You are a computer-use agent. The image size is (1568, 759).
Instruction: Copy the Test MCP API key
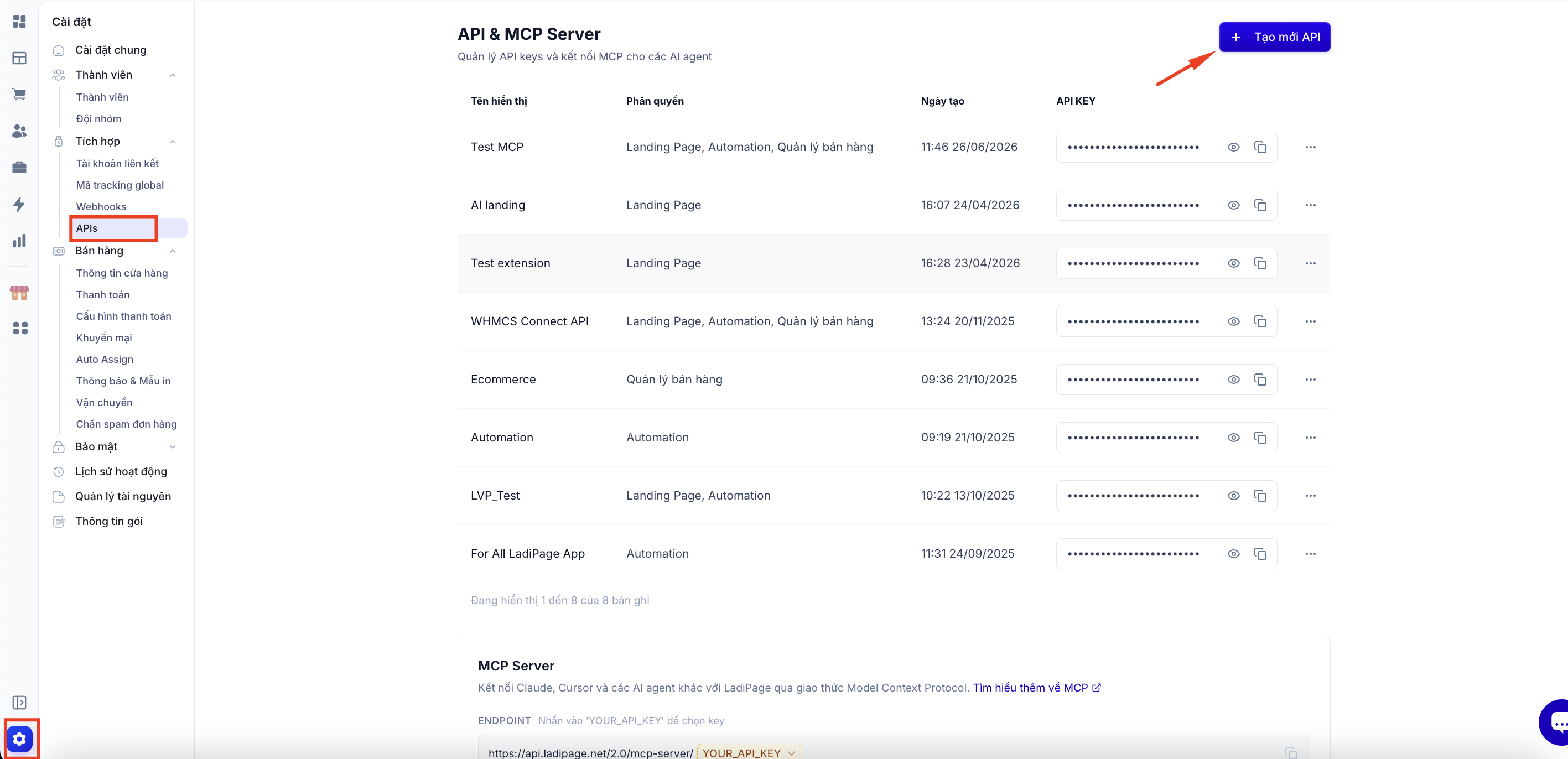tap(1260, 147)
